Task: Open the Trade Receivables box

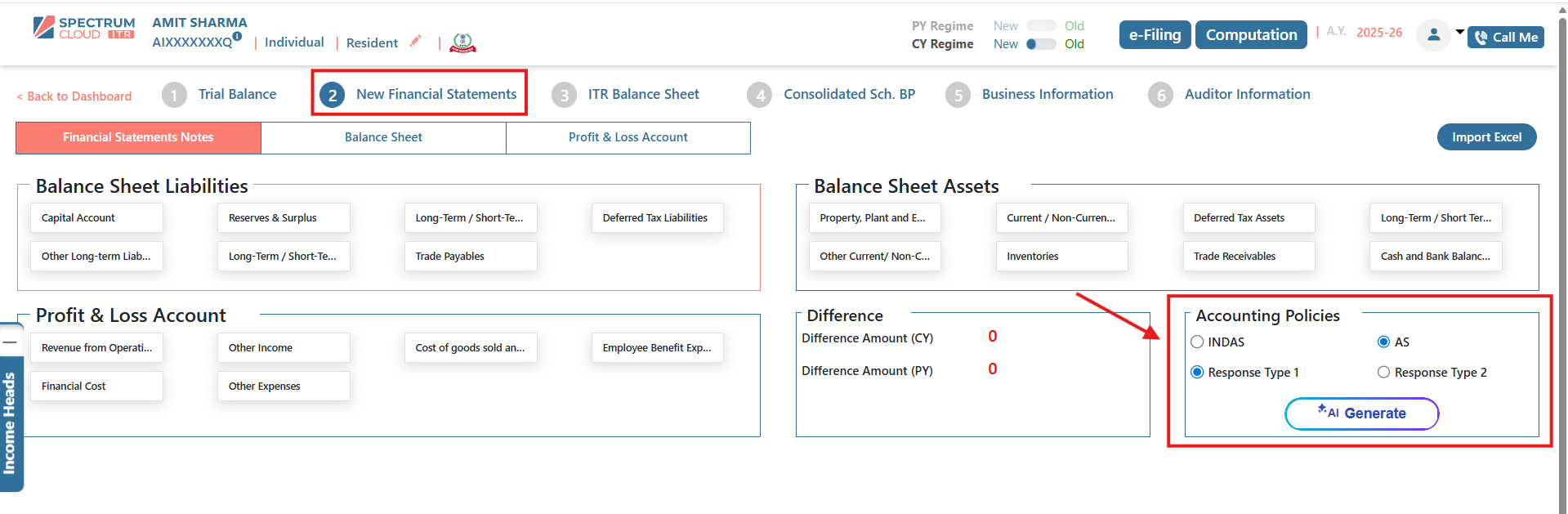Action: click(x=1248, y=257)
